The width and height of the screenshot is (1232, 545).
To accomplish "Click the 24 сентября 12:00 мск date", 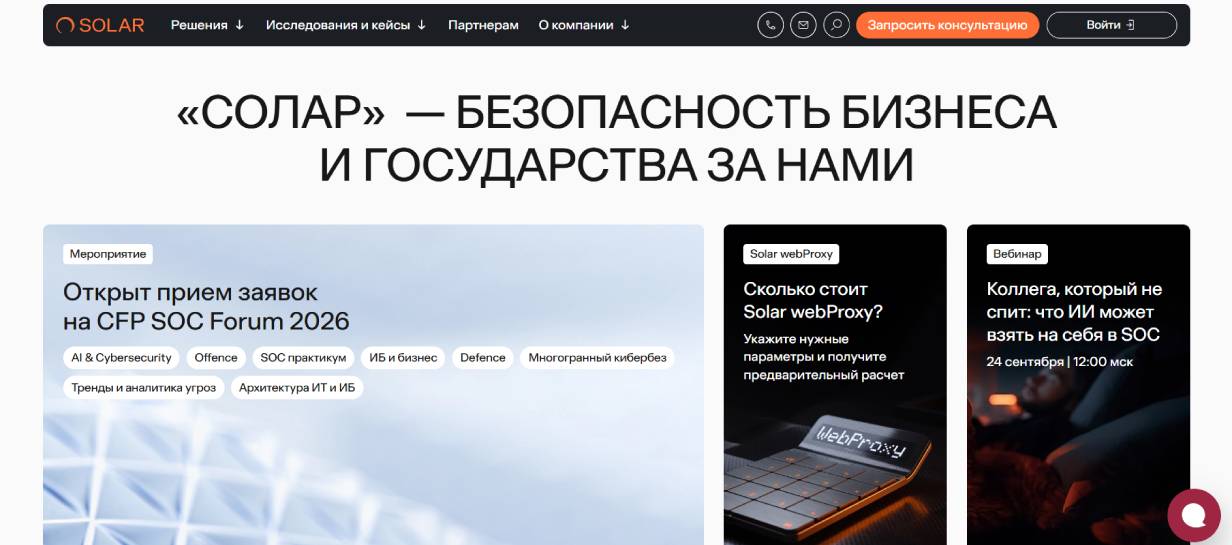I will (x=1060, y=361).
